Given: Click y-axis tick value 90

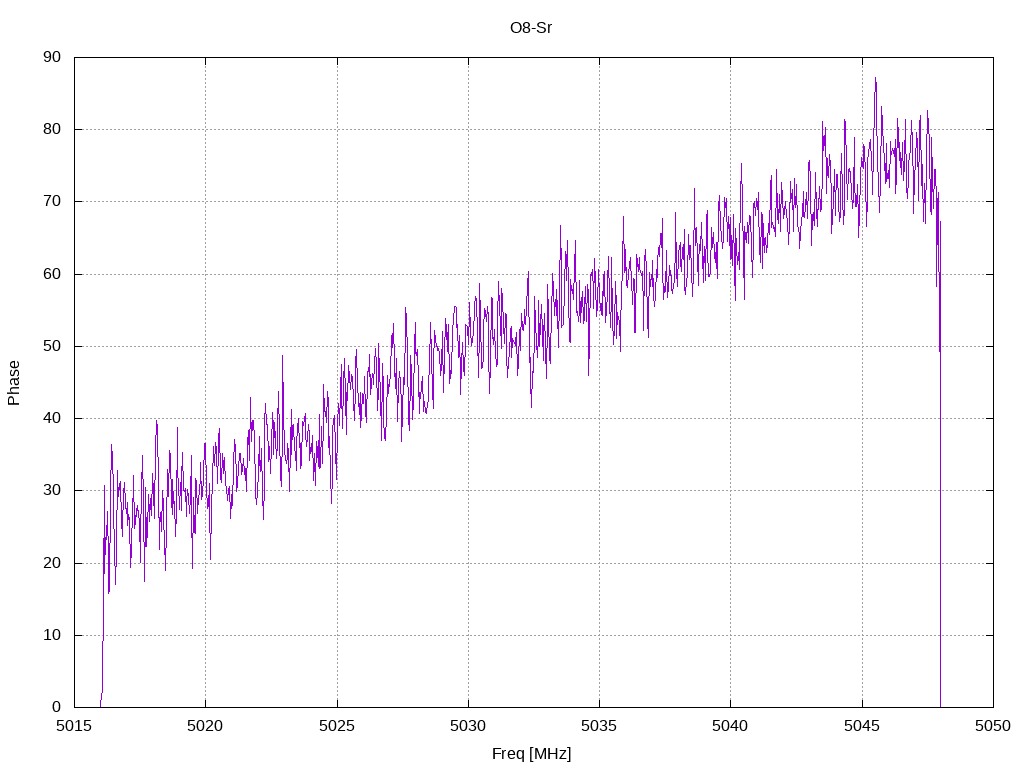Looking at the screenshot, I should [x=52, y=57].
